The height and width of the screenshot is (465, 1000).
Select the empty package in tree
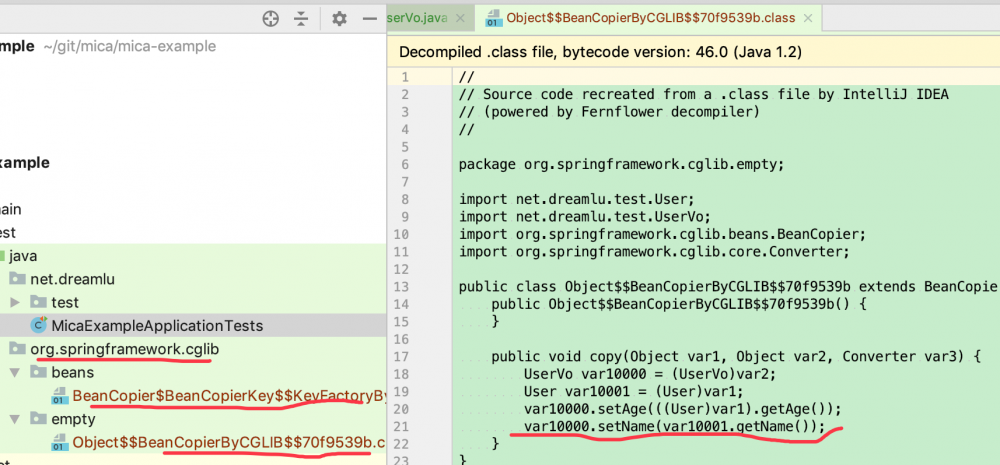[73, 419]
